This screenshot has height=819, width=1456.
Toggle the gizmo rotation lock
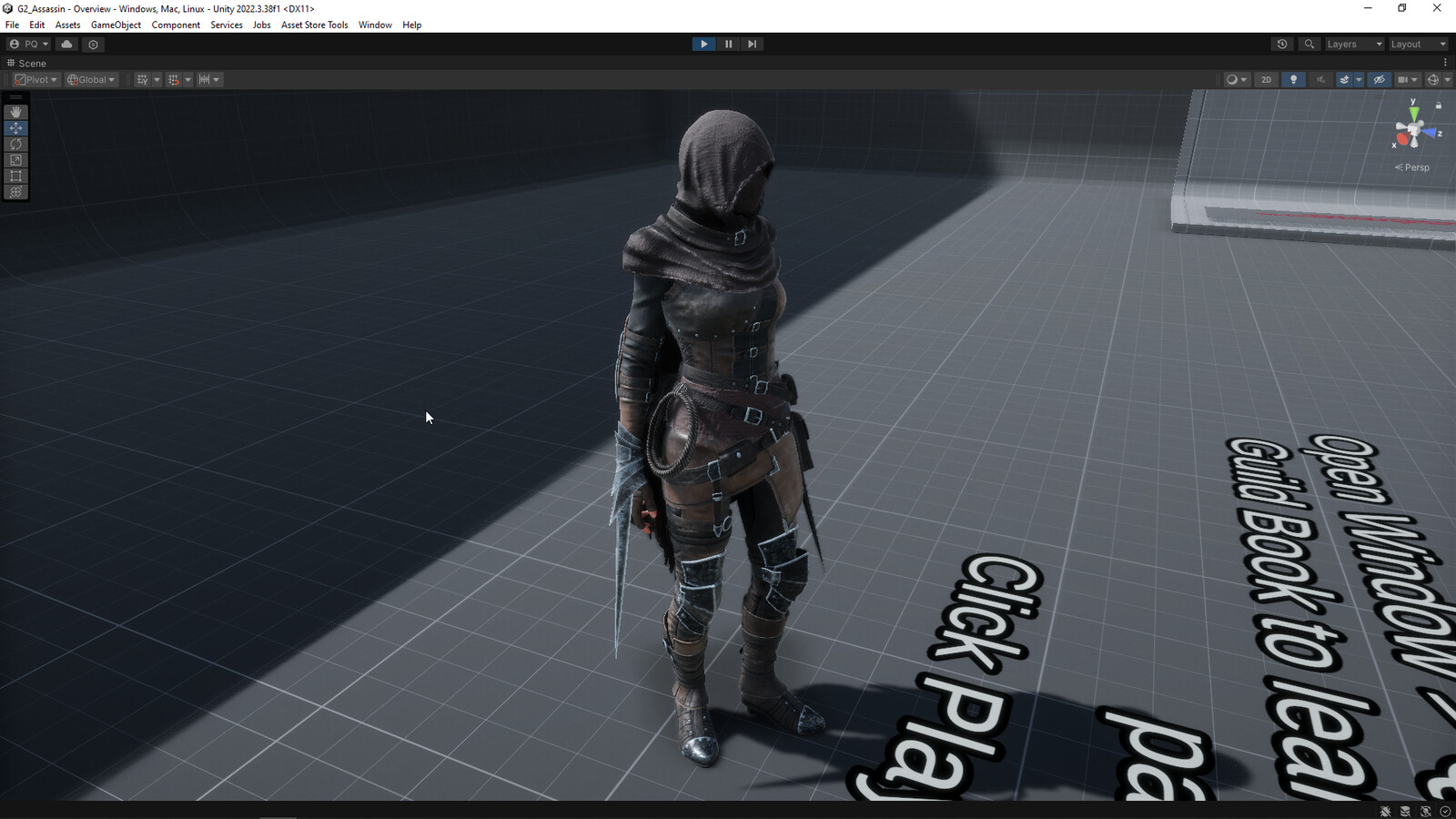pos(1439,106)
